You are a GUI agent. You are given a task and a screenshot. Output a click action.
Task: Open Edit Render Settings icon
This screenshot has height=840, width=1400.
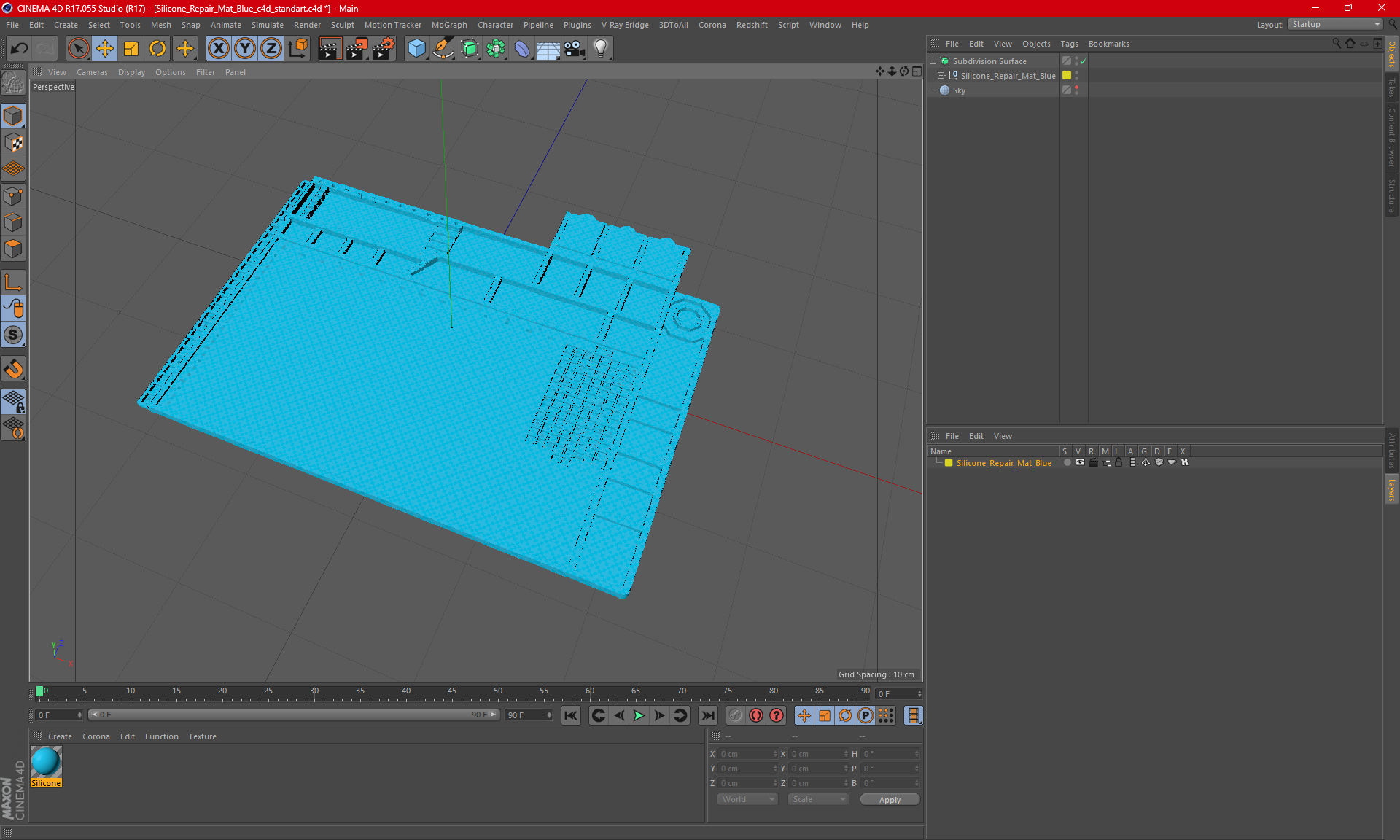pos(384,49)
